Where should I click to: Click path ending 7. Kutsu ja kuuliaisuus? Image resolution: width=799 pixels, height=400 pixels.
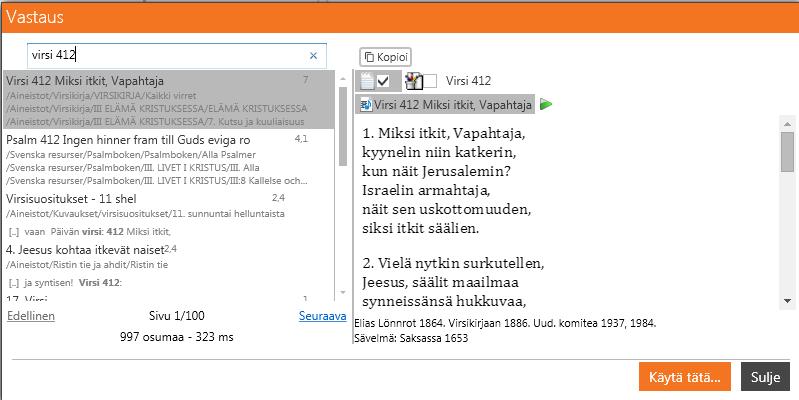click(155, 122)
